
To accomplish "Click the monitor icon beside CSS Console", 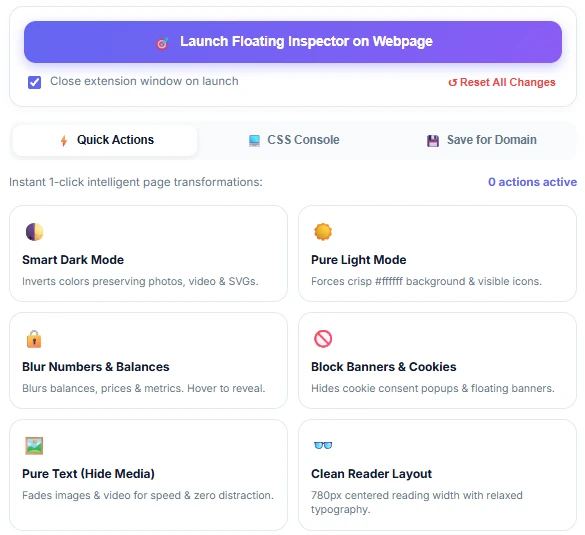I will point(254,141).
